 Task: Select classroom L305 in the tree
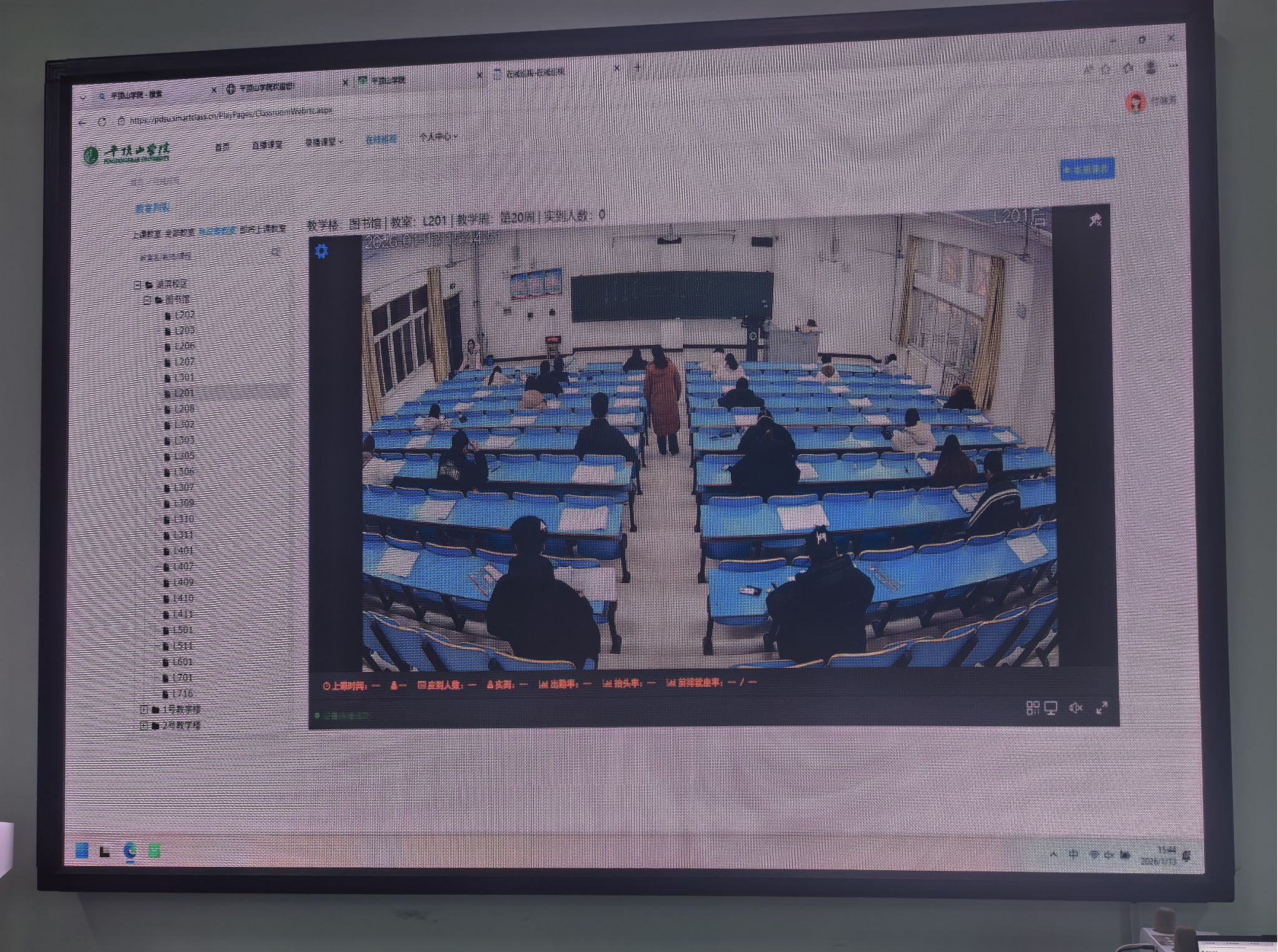[183, 456]
